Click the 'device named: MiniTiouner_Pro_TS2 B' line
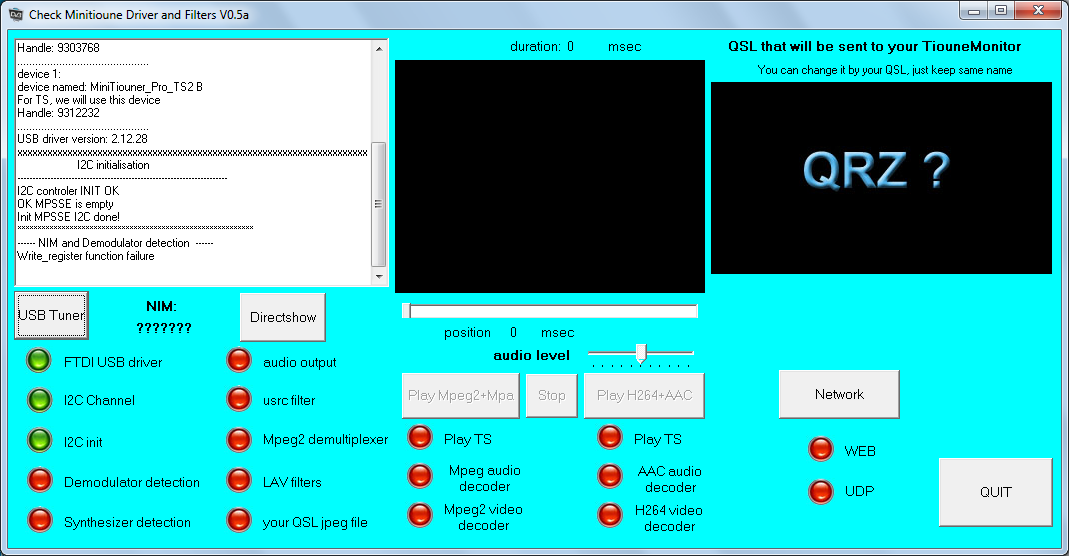The image size is (1069, 556). pyautogui.click(x=110, y=87)
